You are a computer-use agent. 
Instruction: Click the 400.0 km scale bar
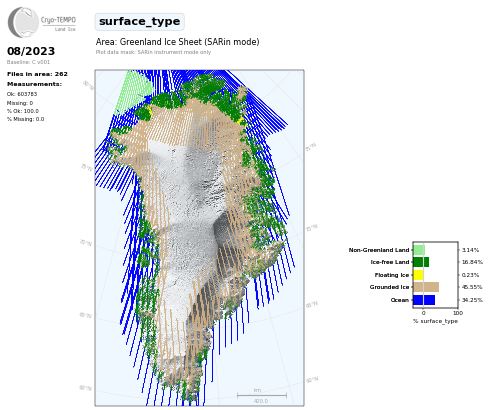point(262,395)
